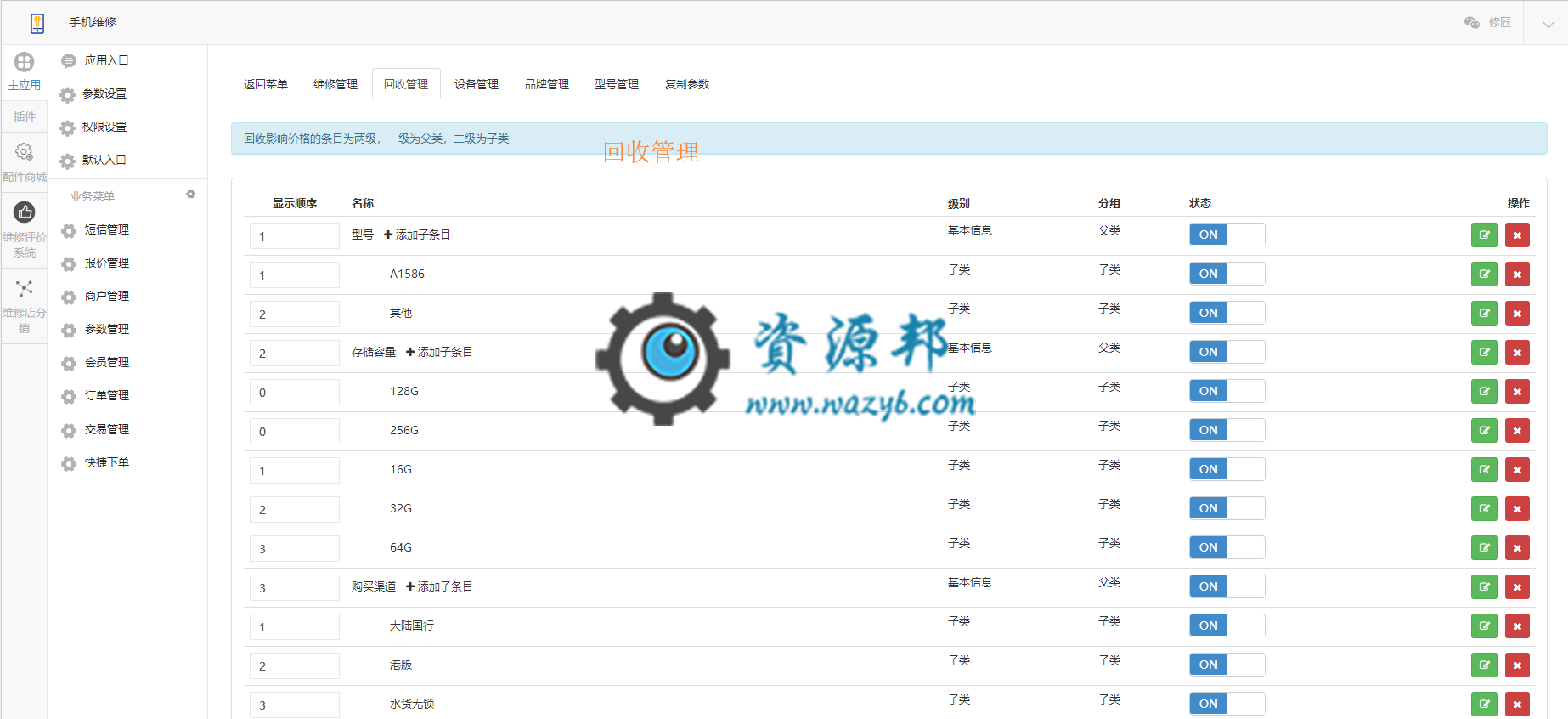Open 会员管理 in the sidebar

point(107,362)
